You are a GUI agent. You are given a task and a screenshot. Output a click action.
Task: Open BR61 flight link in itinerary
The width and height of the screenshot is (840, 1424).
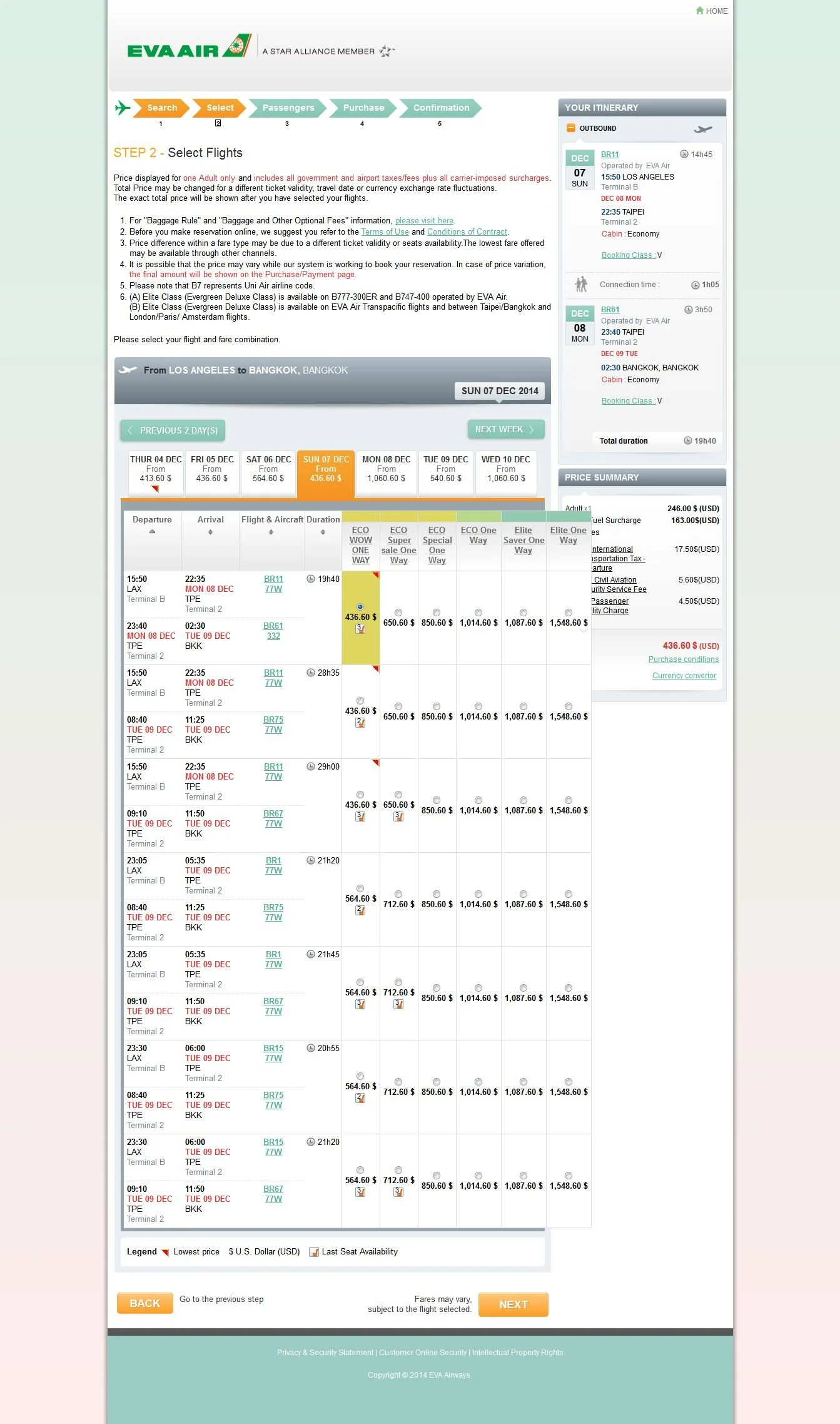610,310
